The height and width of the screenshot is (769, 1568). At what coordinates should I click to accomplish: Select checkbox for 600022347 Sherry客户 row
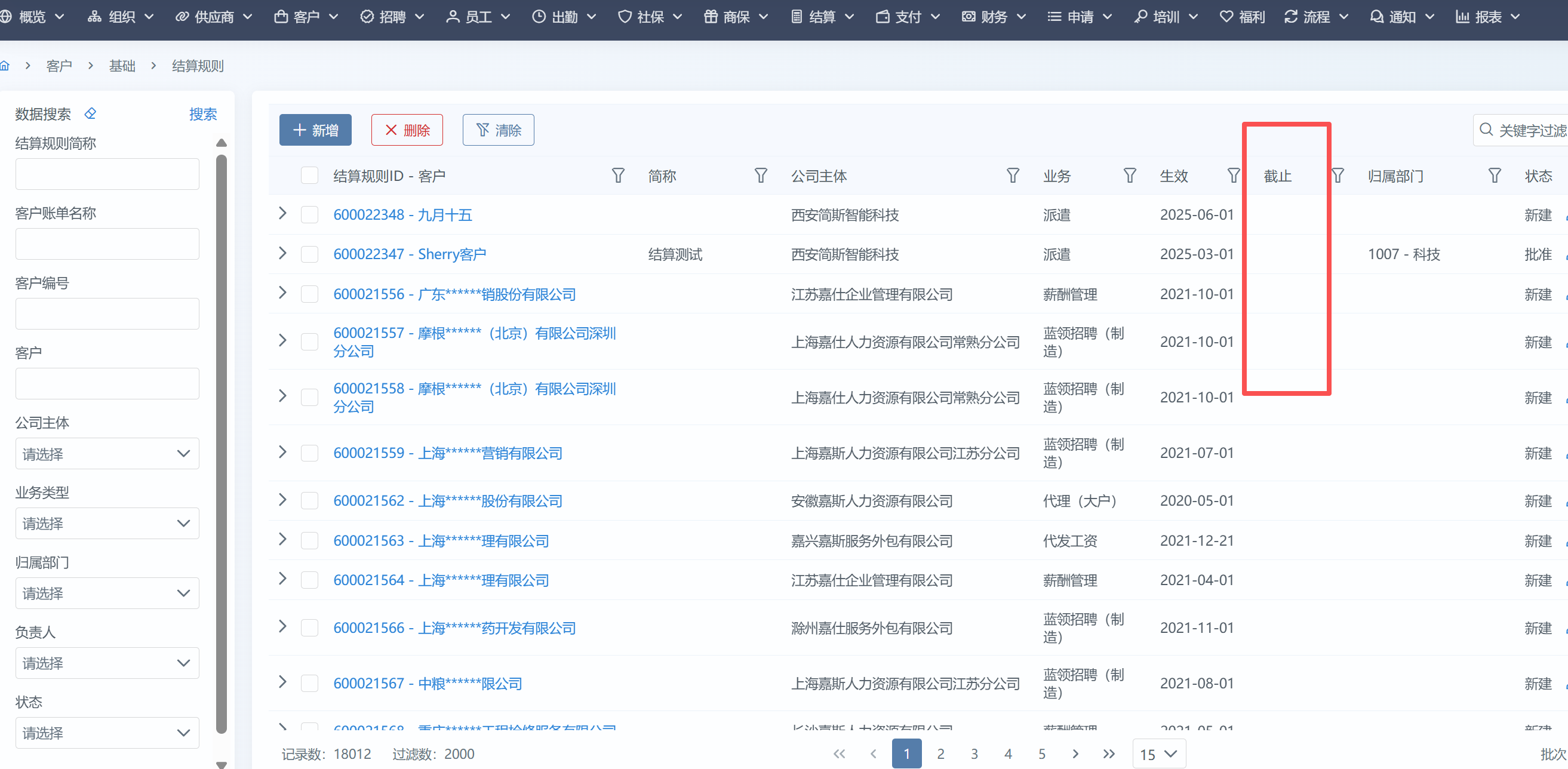pos(309,254)
